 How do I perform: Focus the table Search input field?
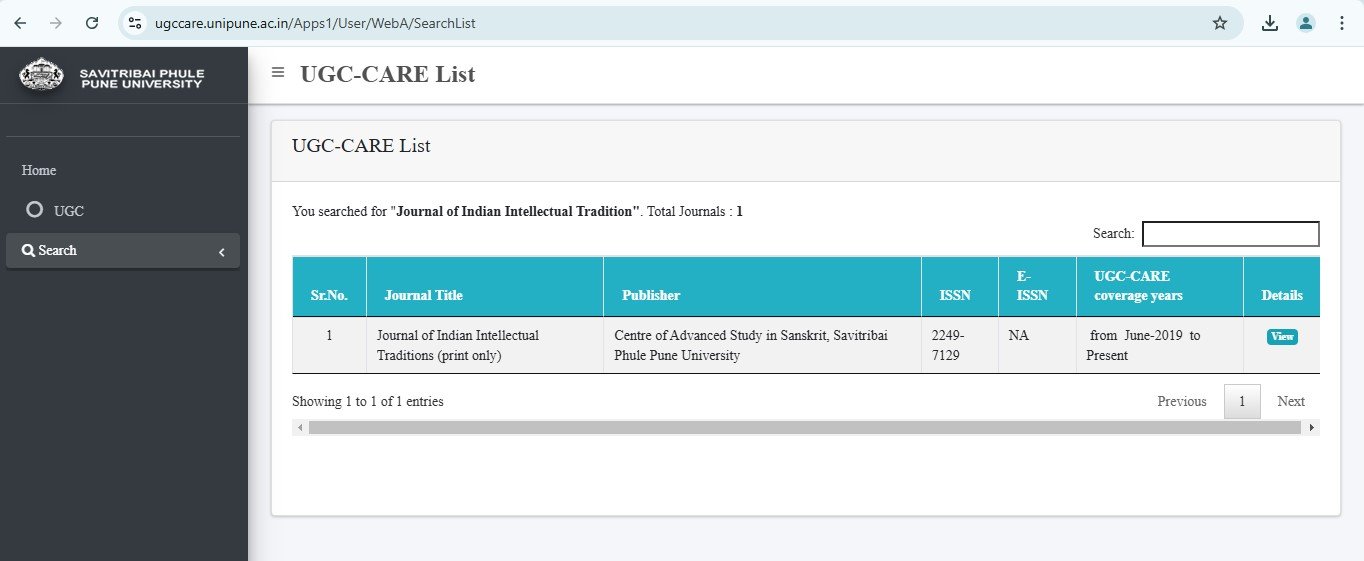pos(1231,234)
